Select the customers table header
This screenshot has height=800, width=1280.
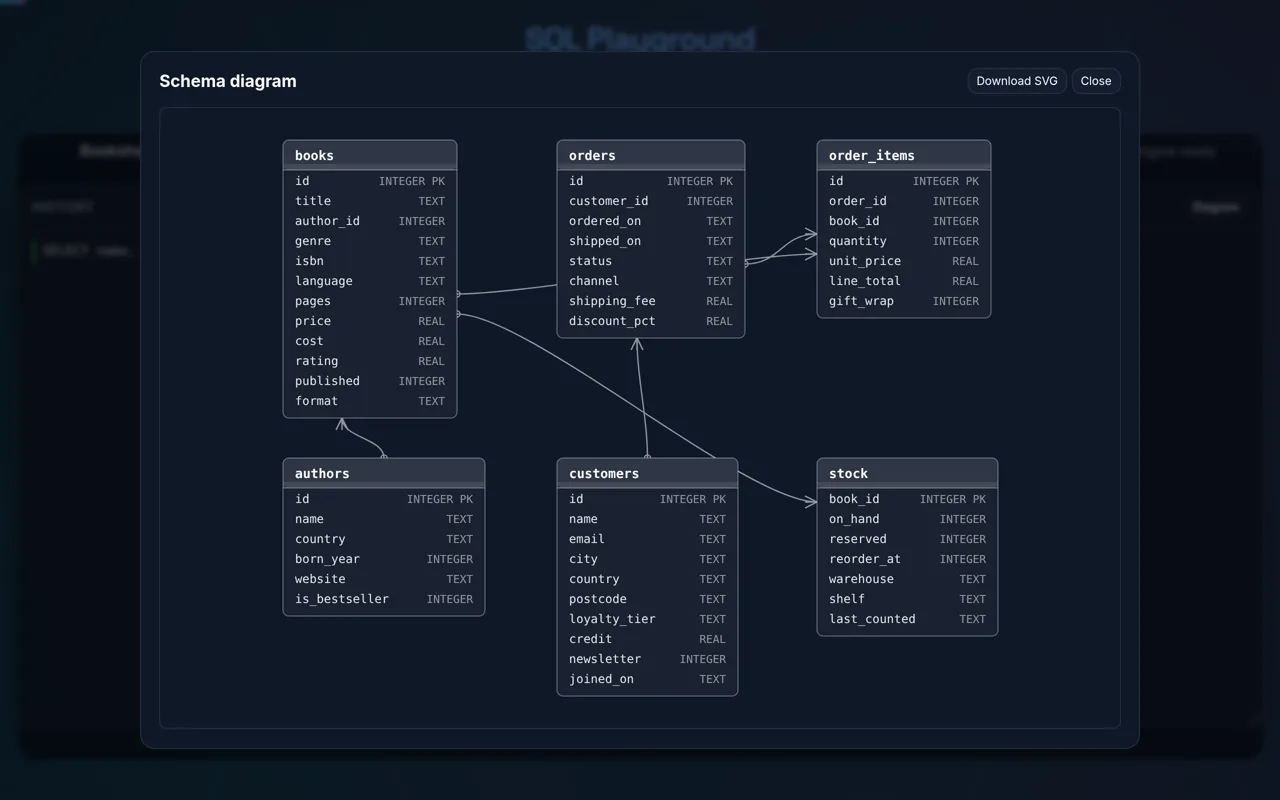(647, 473)
